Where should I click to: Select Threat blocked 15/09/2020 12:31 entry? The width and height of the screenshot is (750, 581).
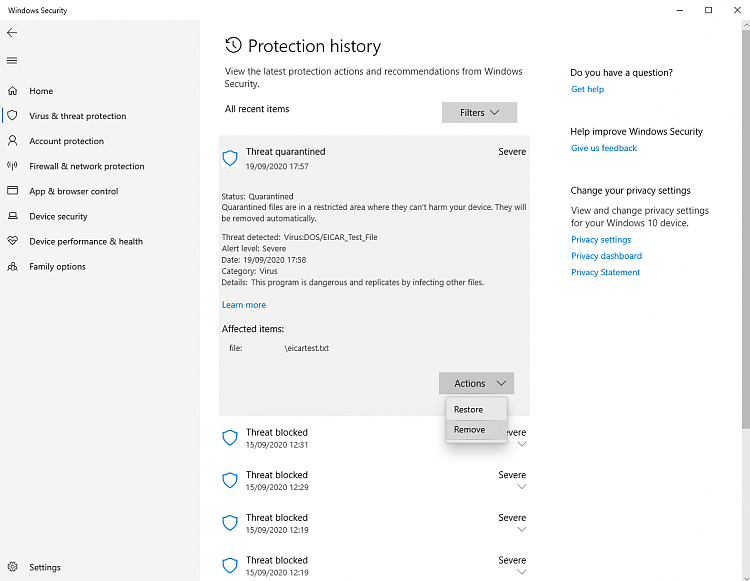374,438
